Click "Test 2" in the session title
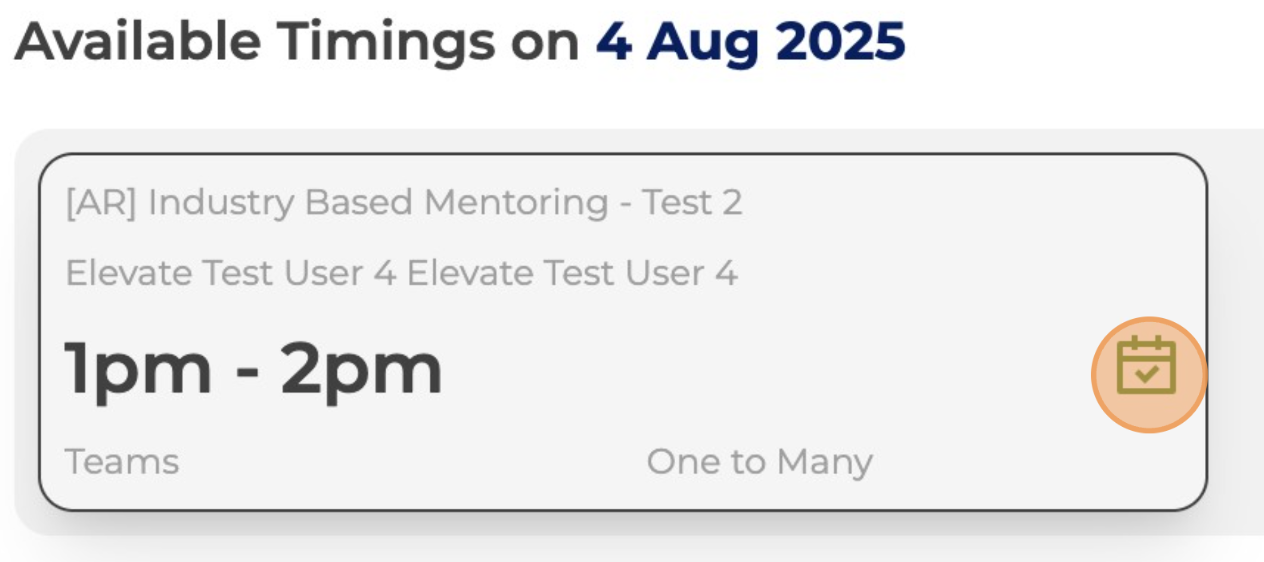 click(692, 203)
